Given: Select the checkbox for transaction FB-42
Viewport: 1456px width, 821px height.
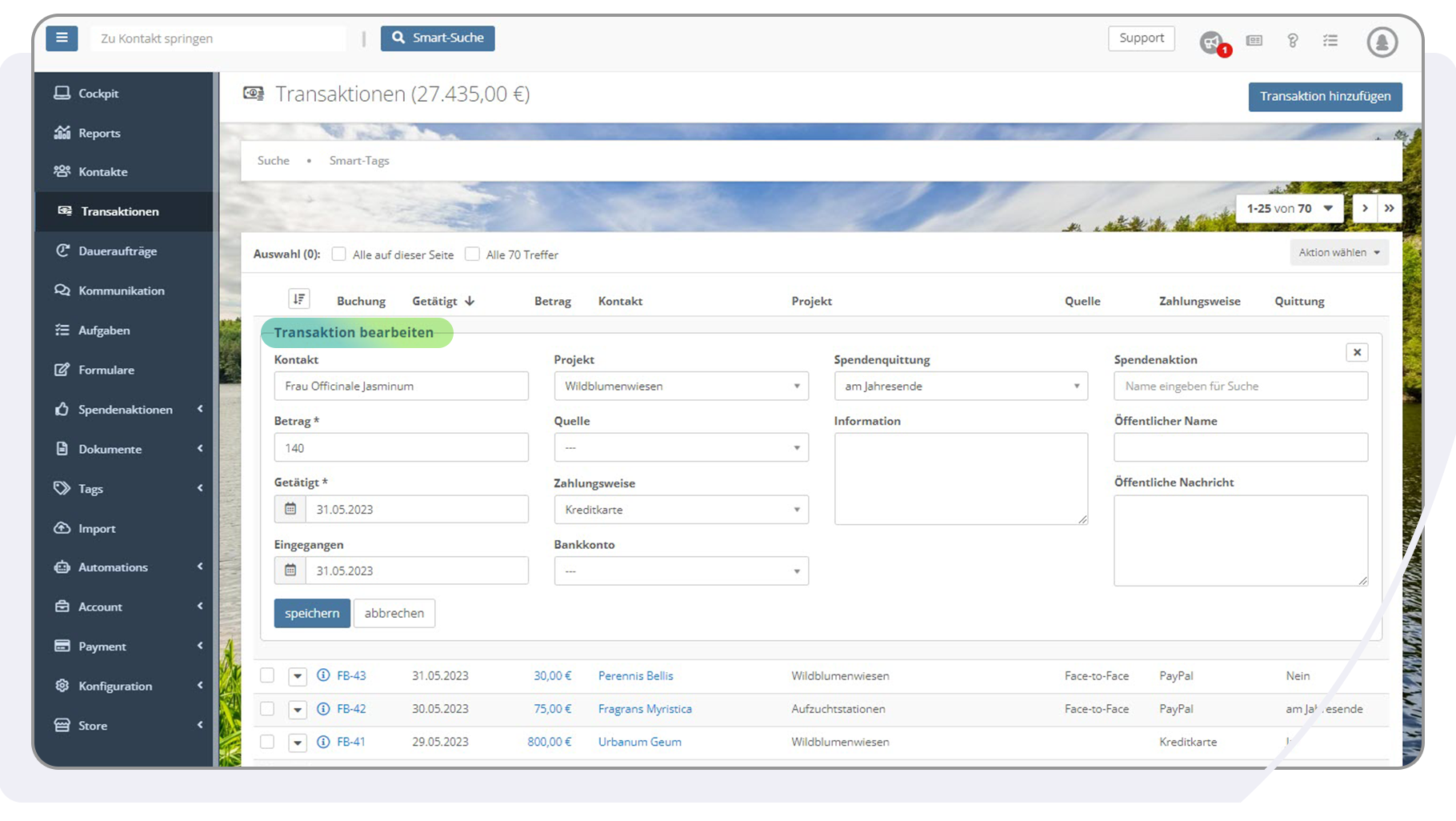Looking at the screenshot, I should [267, 709].
